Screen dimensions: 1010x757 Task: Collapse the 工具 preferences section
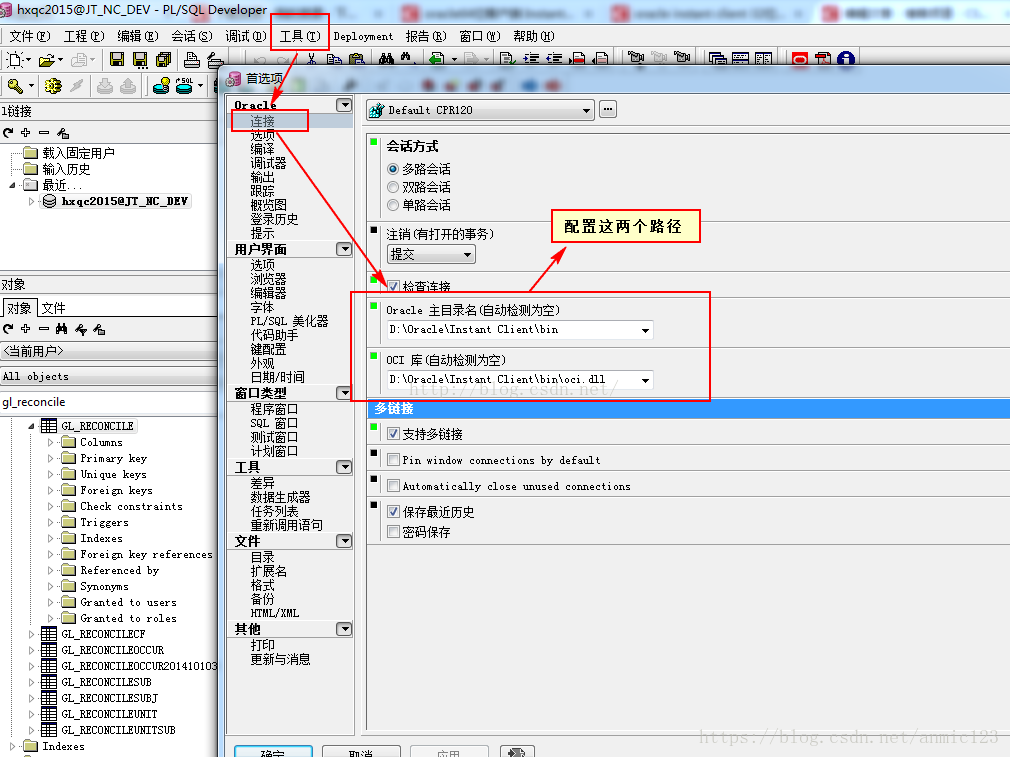coord(344,467)
